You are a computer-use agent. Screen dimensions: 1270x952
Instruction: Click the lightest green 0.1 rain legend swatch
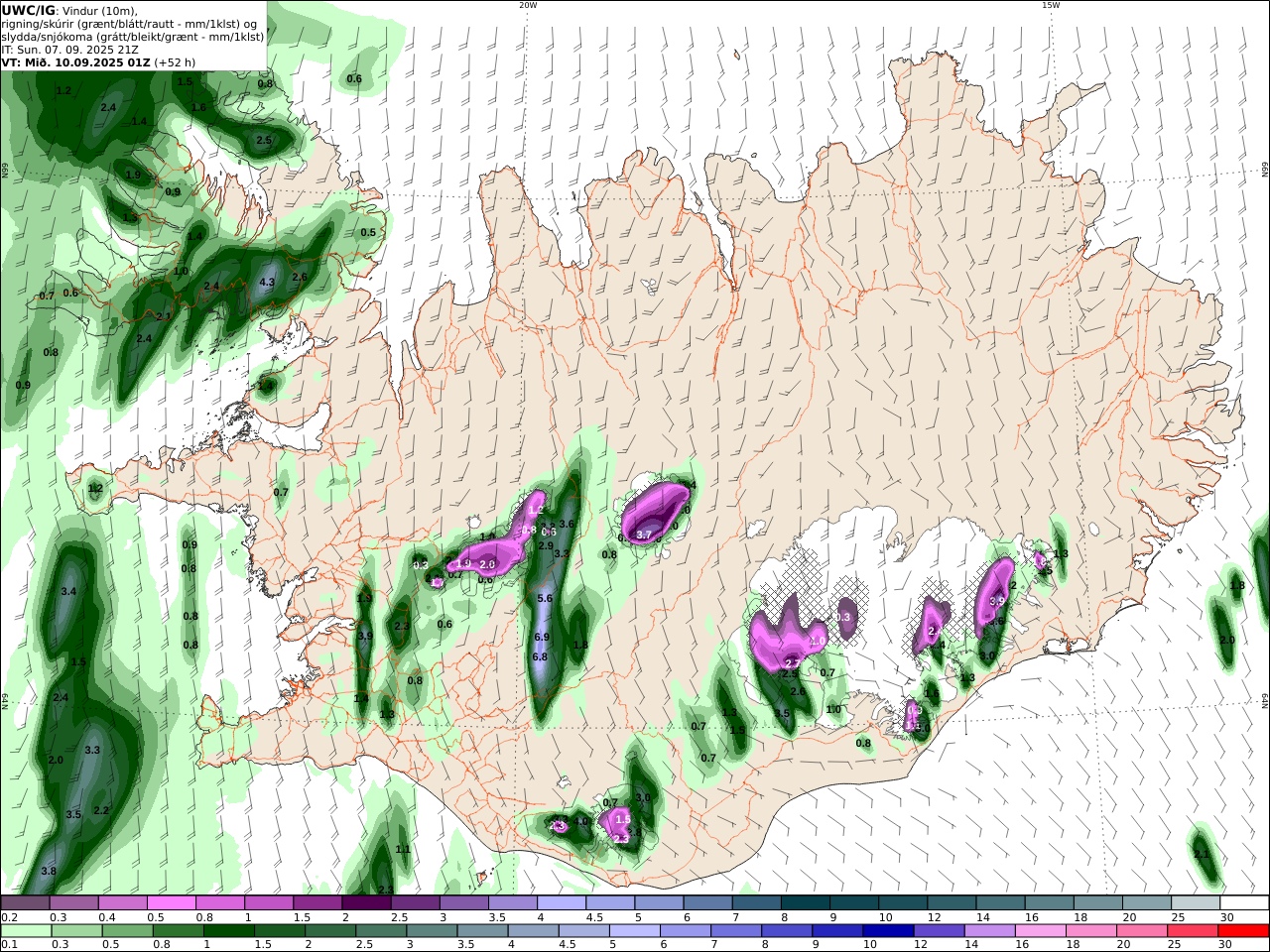pos(25,931)
